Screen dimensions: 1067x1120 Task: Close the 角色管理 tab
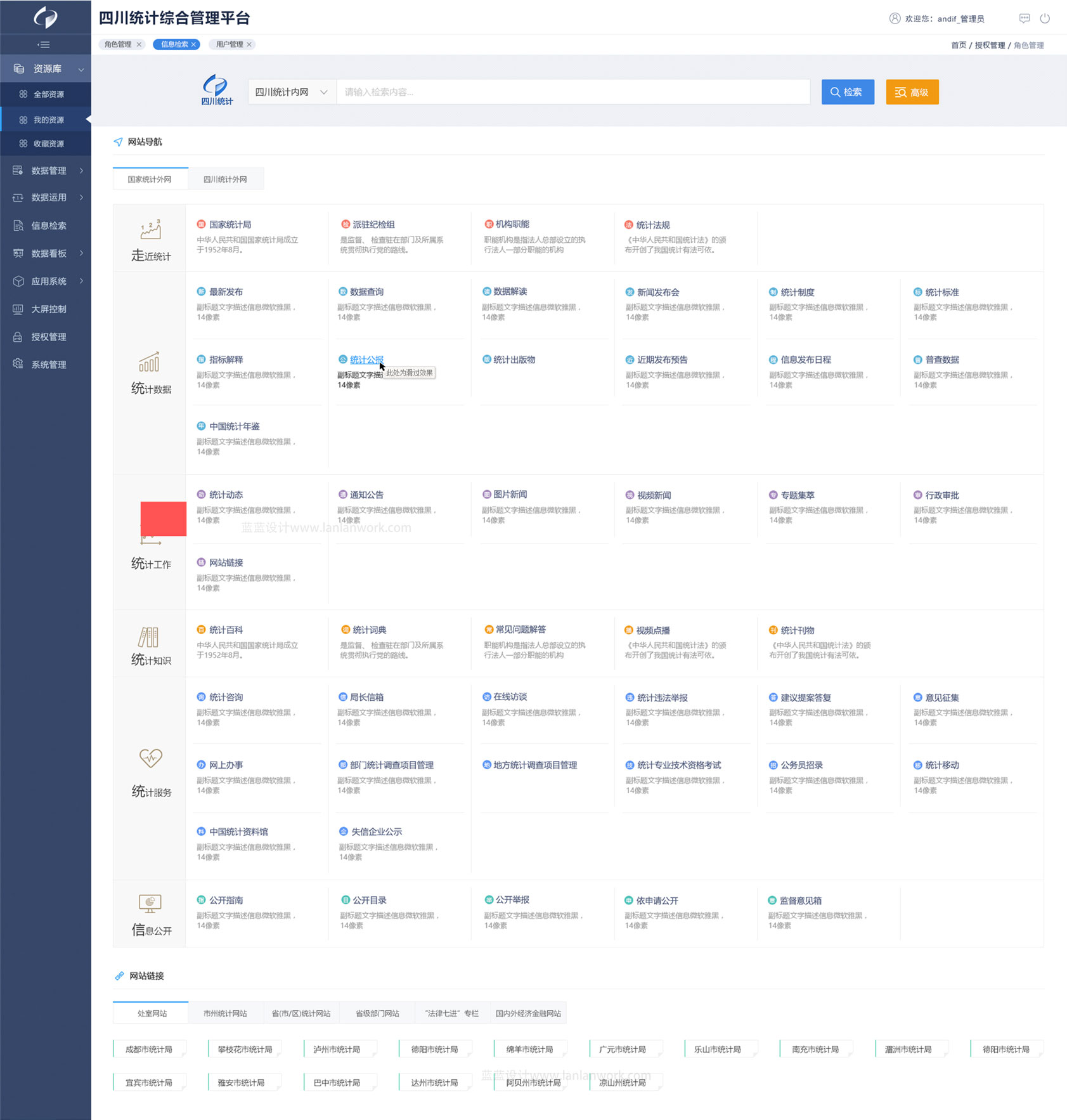coord(139,44)
